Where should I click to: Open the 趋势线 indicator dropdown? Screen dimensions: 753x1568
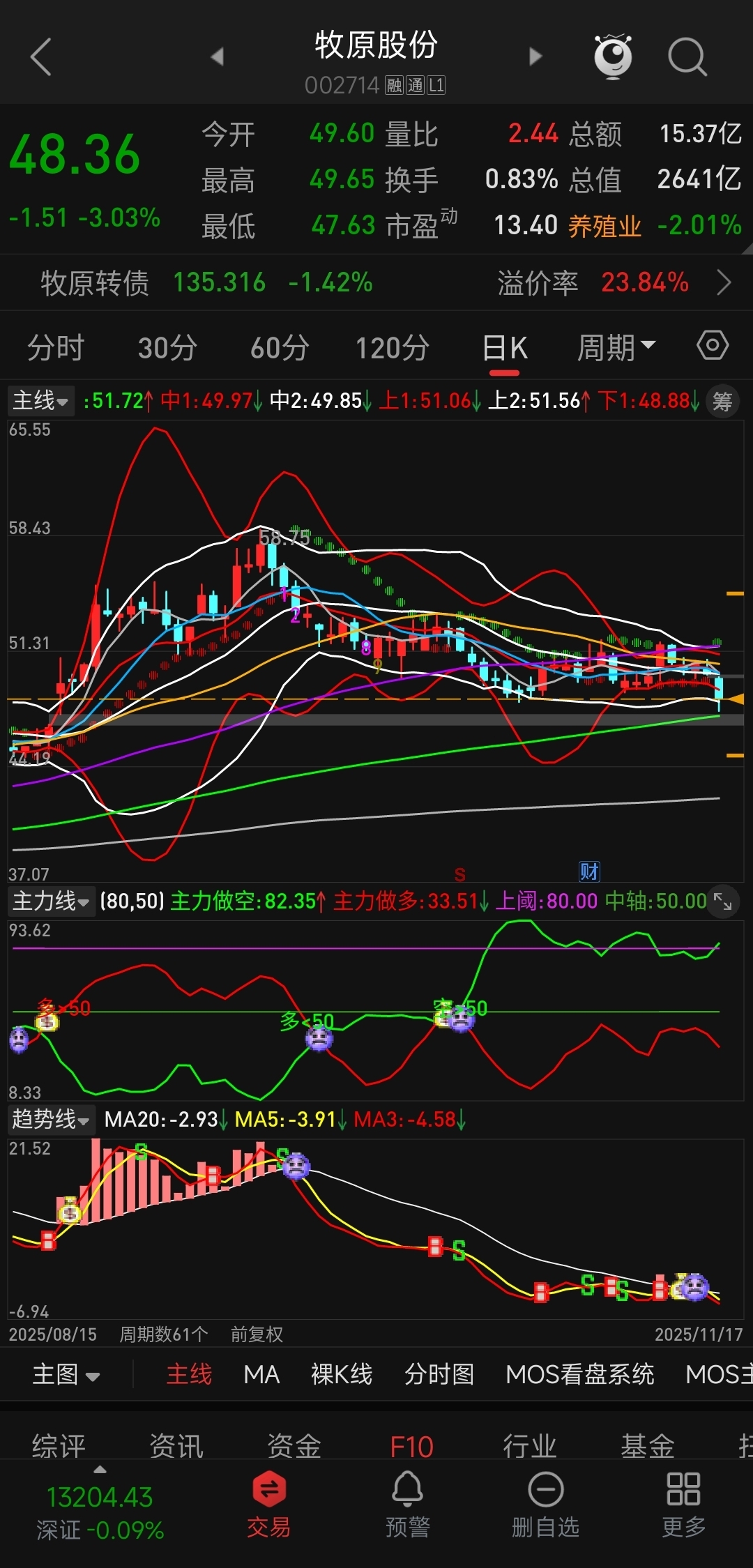[51, 1120]
